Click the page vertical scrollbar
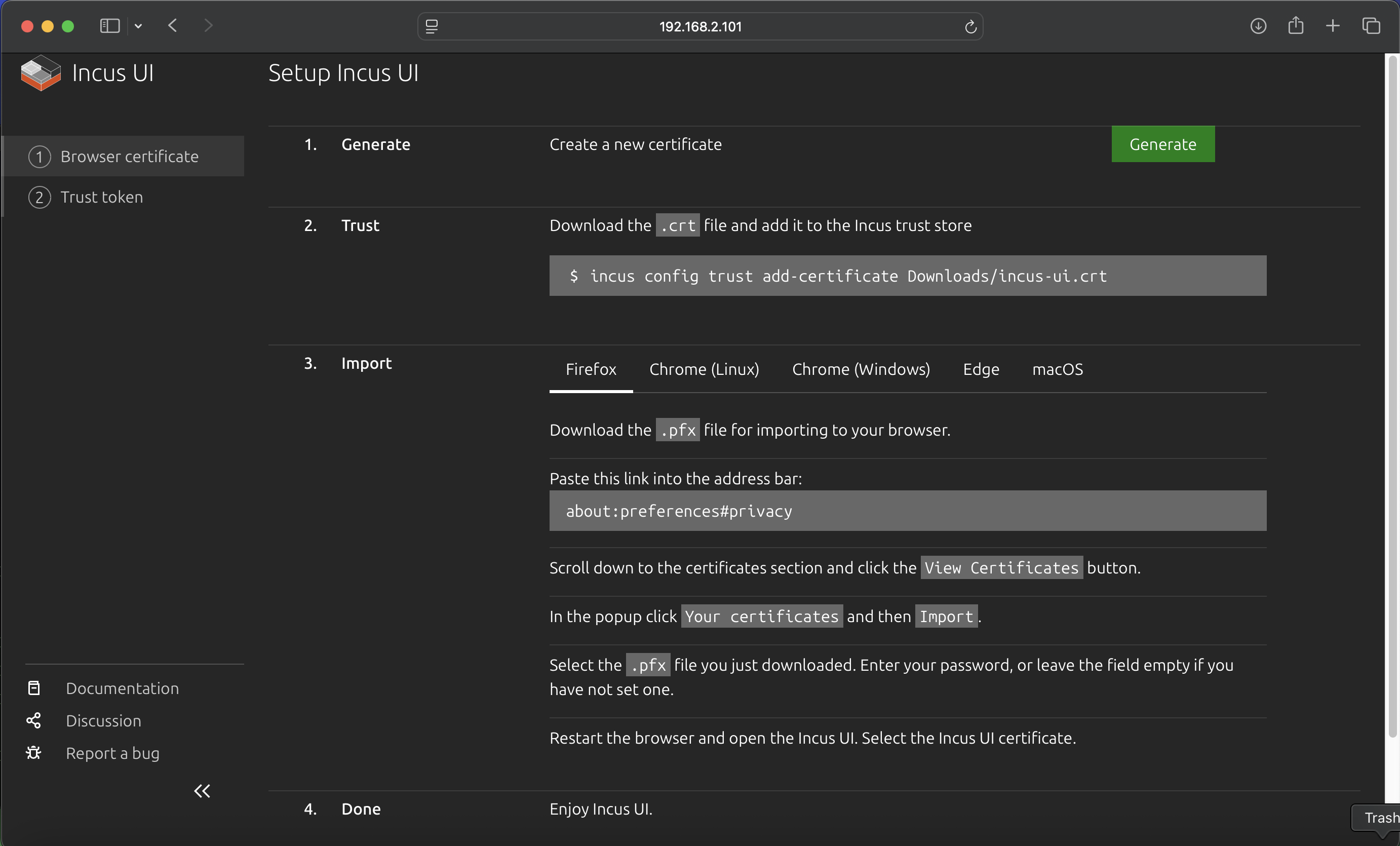The width and height of the screenshot is (1400, 846). point(1392,398)
